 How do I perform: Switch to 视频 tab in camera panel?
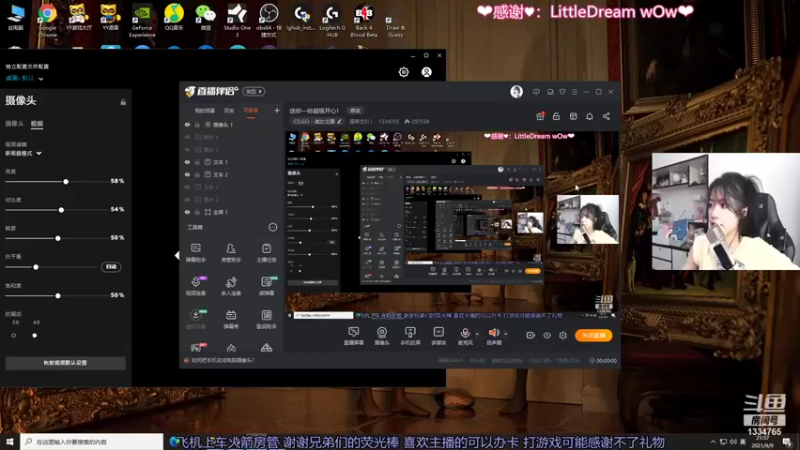[37, 123]
